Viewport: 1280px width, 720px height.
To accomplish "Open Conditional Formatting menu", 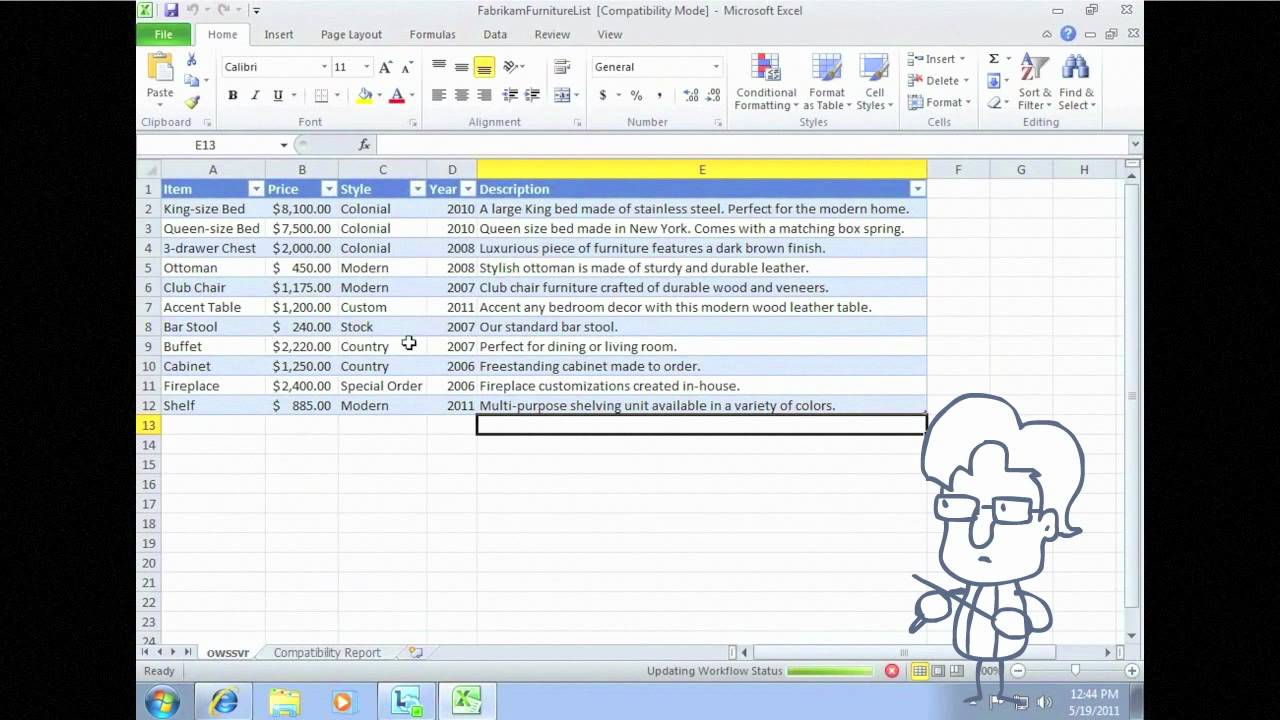I will [766, 82].
